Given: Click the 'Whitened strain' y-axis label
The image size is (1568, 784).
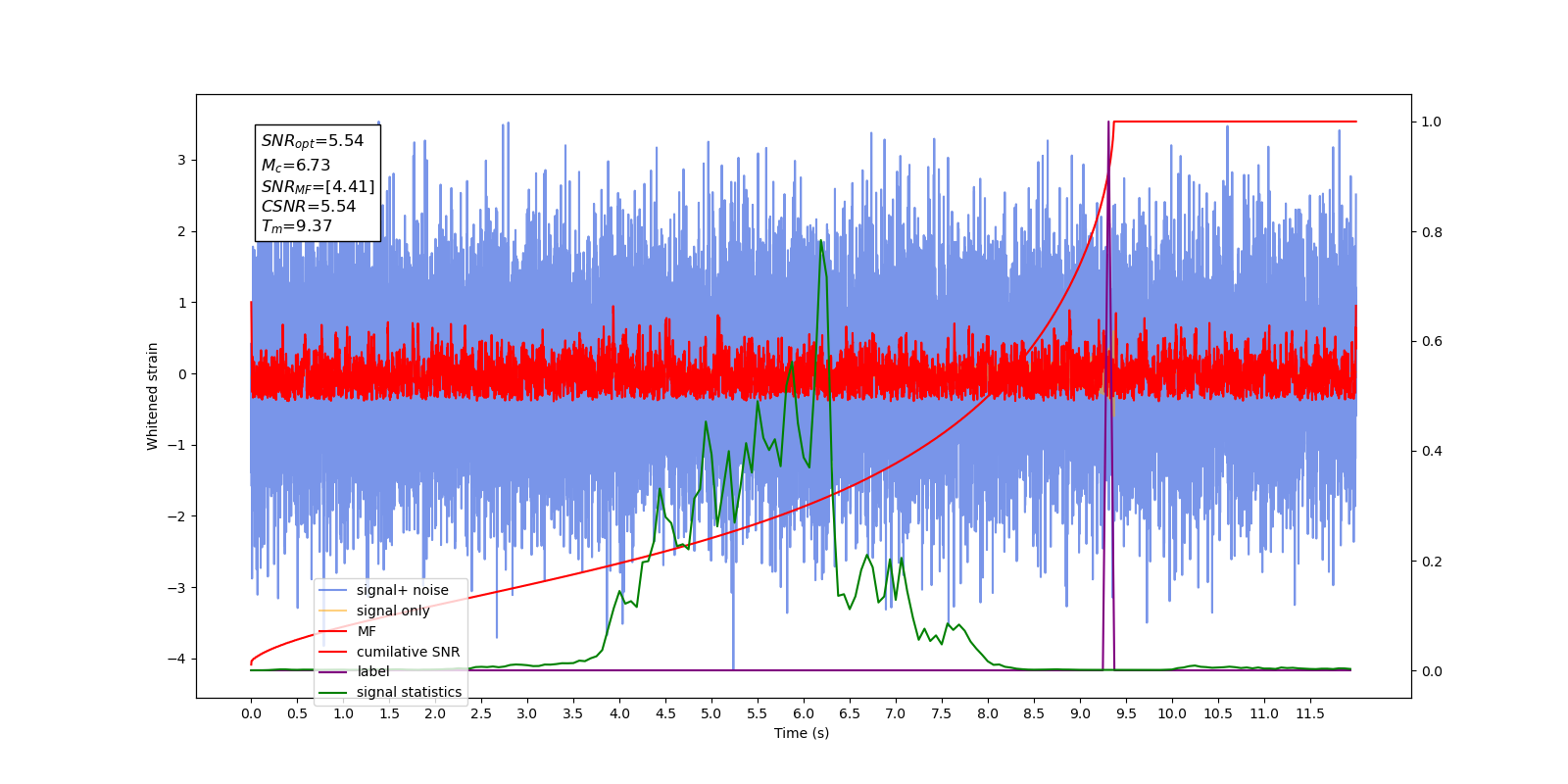Looking at the screenshot, I should [x=152, y=396].
